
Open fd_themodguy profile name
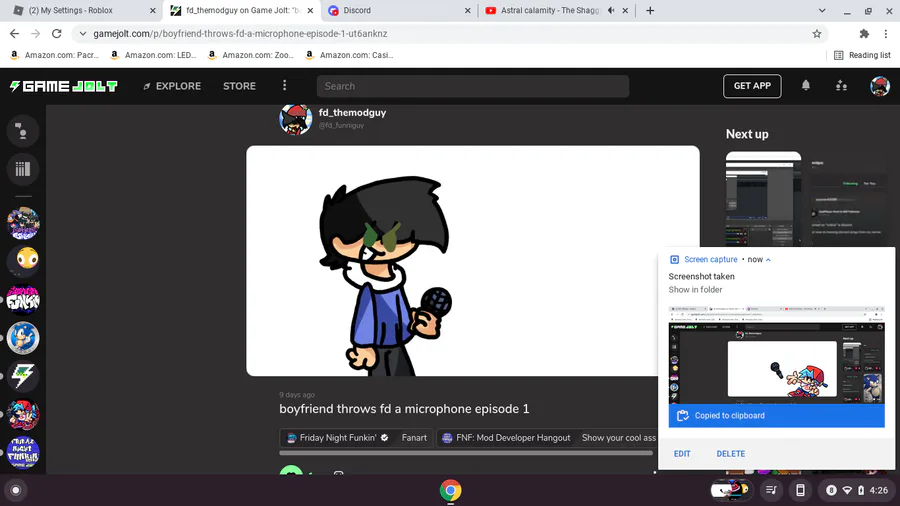pyautogui.click(x=352, y=112)
